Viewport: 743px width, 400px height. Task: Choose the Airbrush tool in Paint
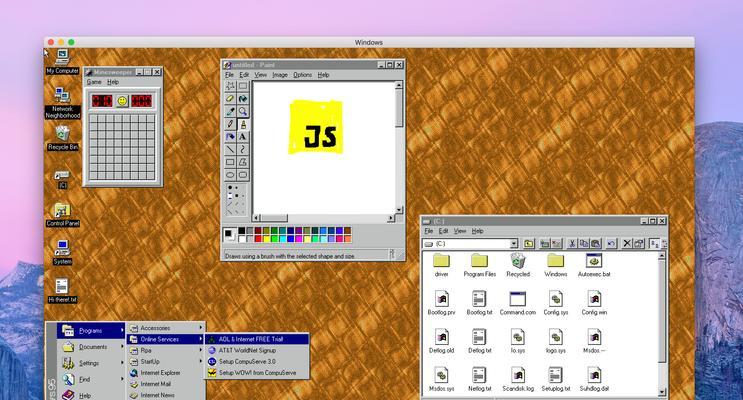coord(230,136)
